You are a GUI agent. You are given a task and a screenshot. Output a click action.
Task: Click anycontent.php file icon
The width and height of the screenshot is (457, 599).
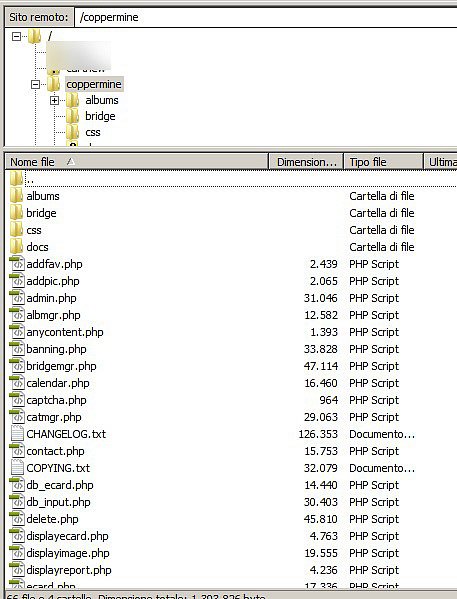17,332
